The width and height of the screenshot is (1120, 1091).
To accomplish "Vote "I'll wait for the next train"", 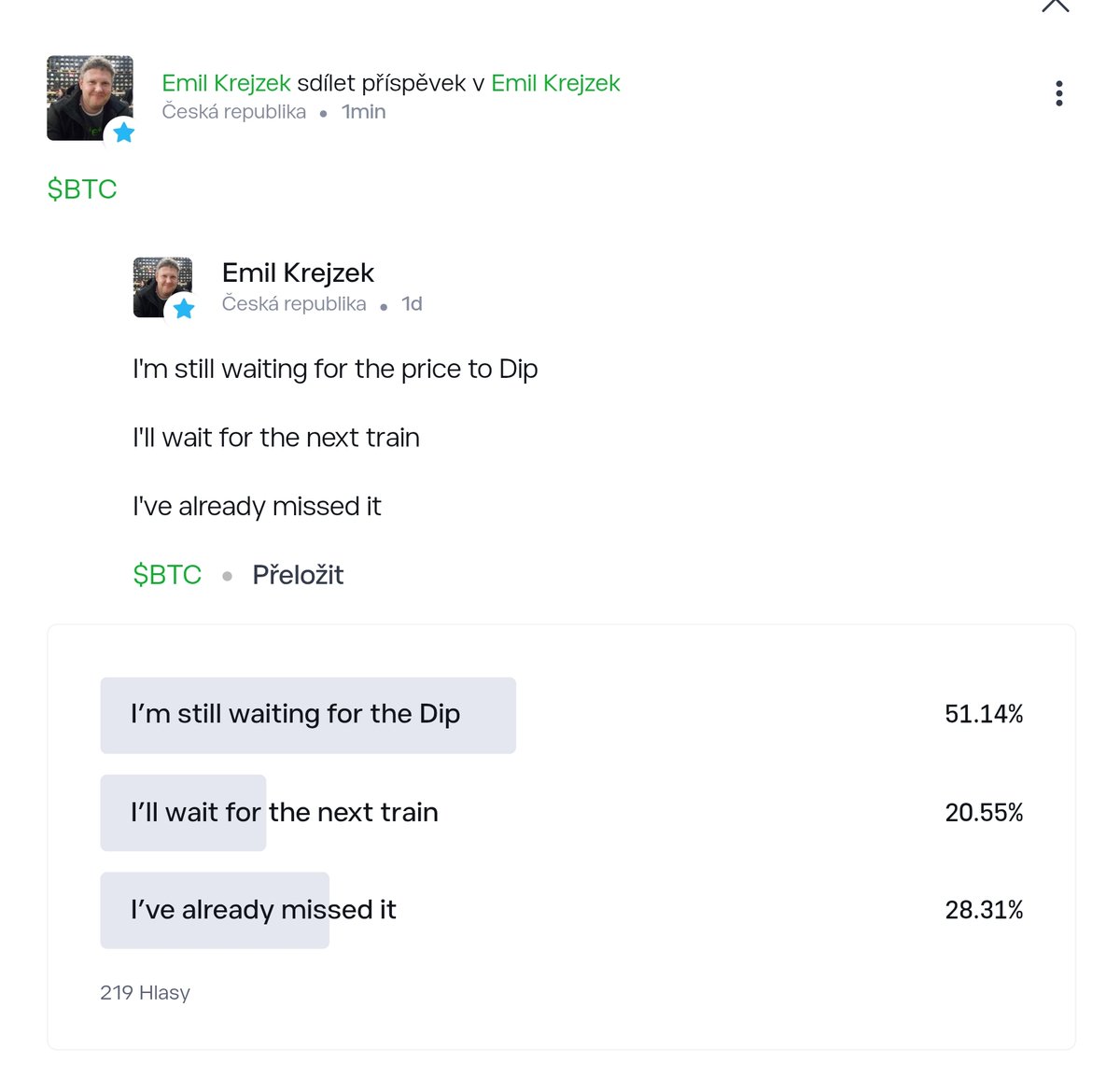I will point(284,813).
